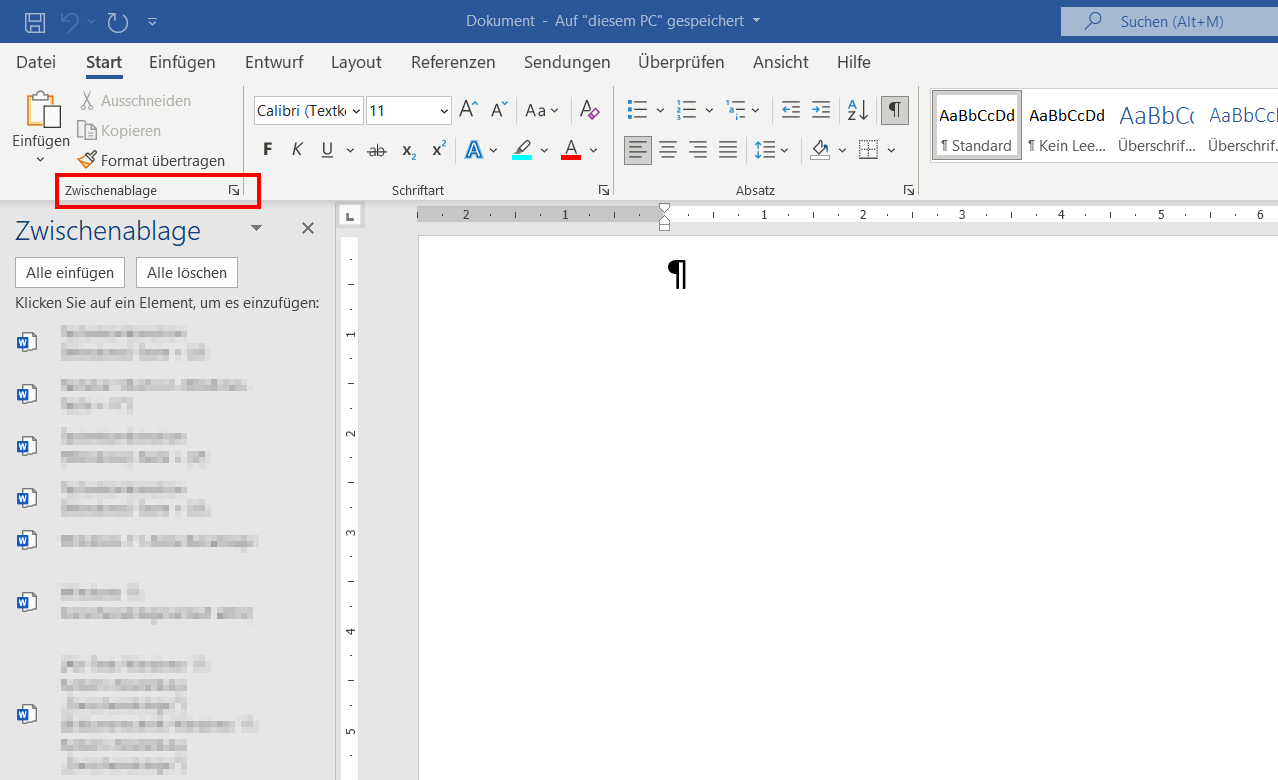Click Ausschneiden scissors command
Screen dimensions: 1278x780
(x=135, y=100)
